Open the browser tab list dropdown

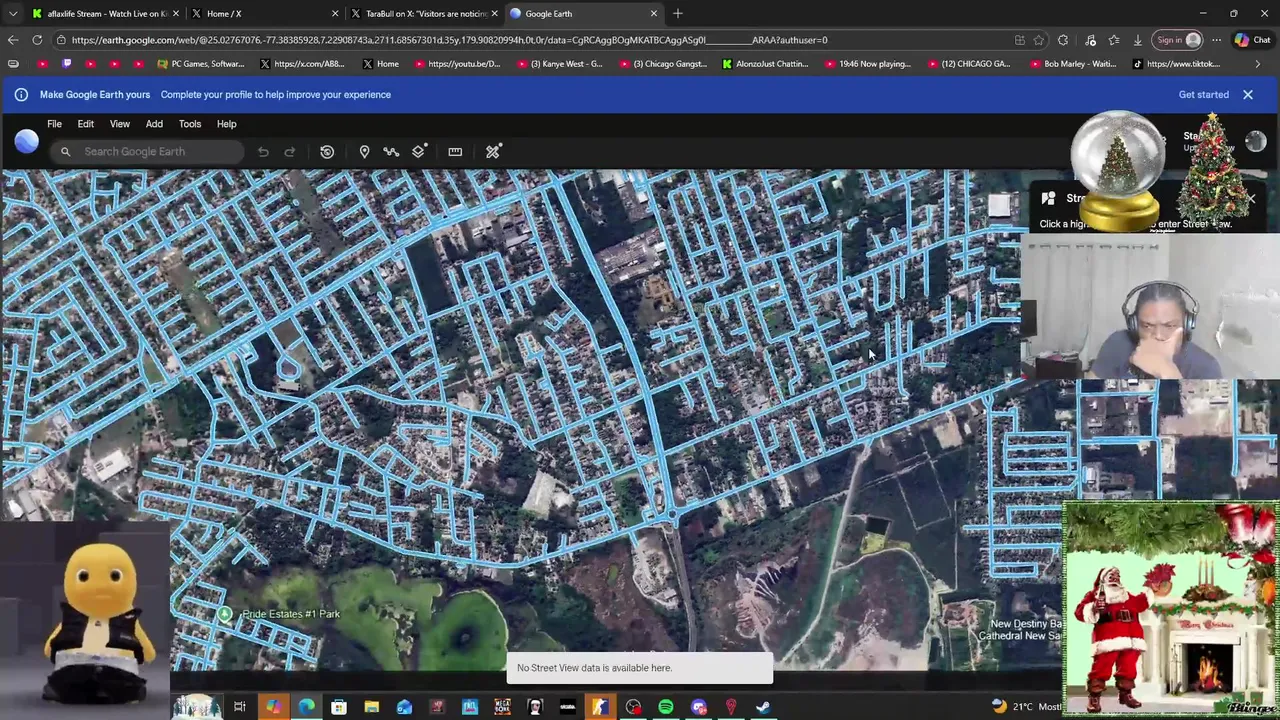(12, 14)
